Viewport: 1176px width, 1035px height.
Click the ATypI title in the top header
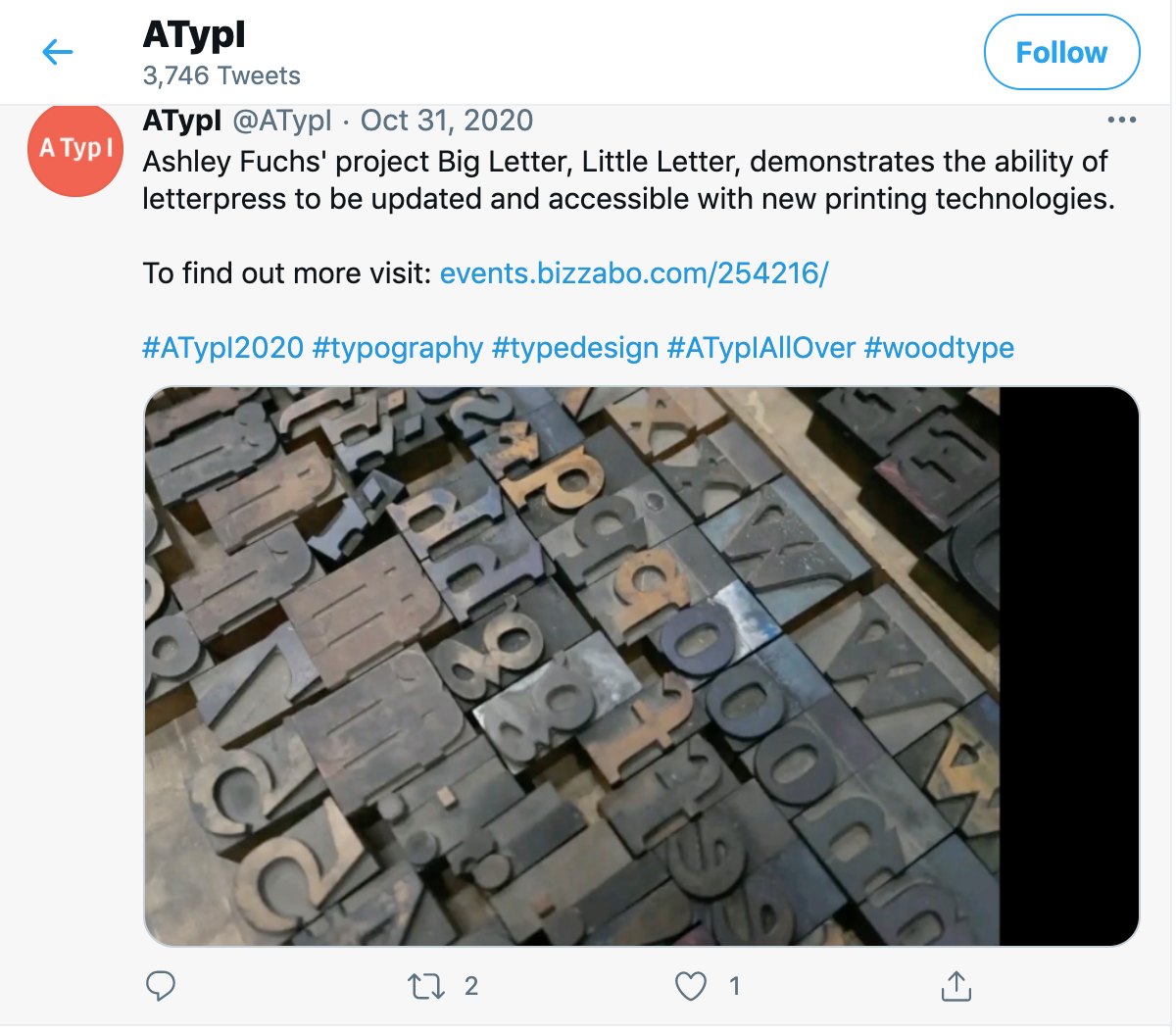(x=194, y=35)
